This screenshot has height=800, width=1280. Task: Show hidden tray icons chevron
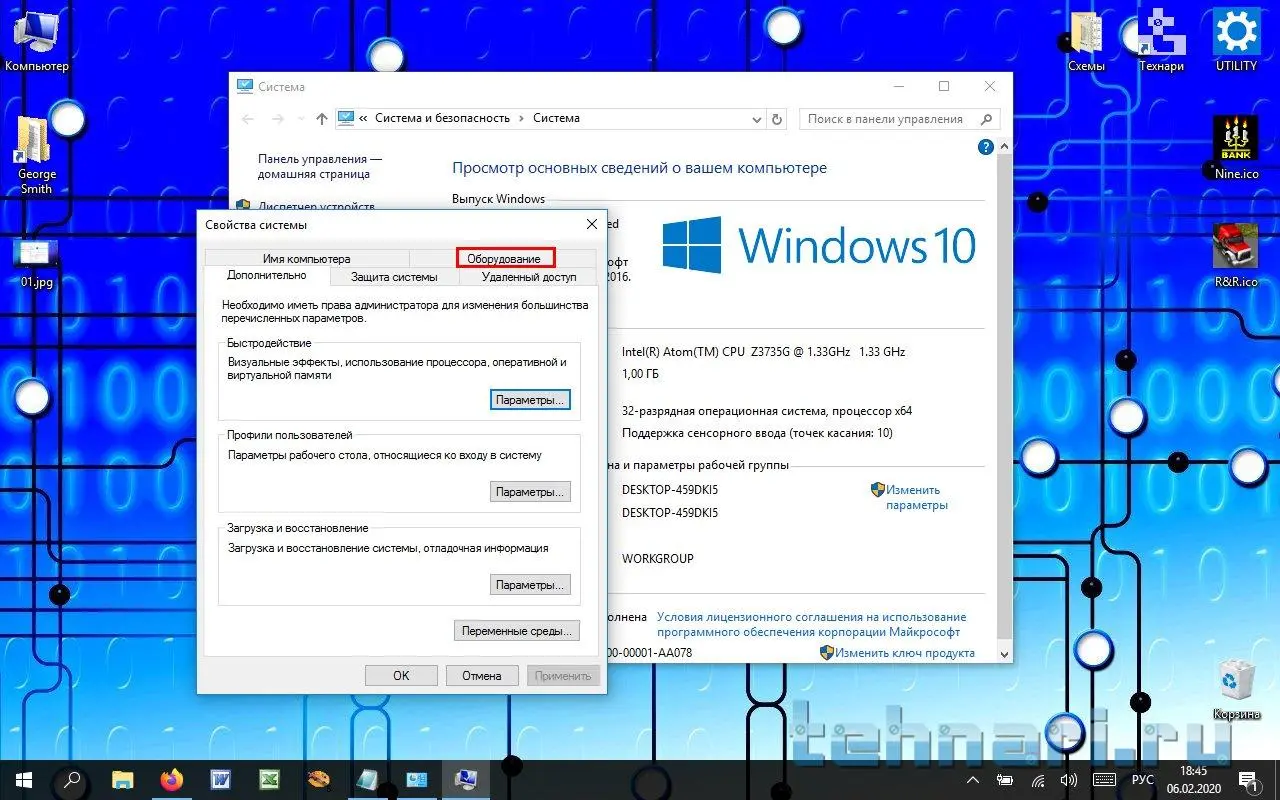tap(973, 780)
